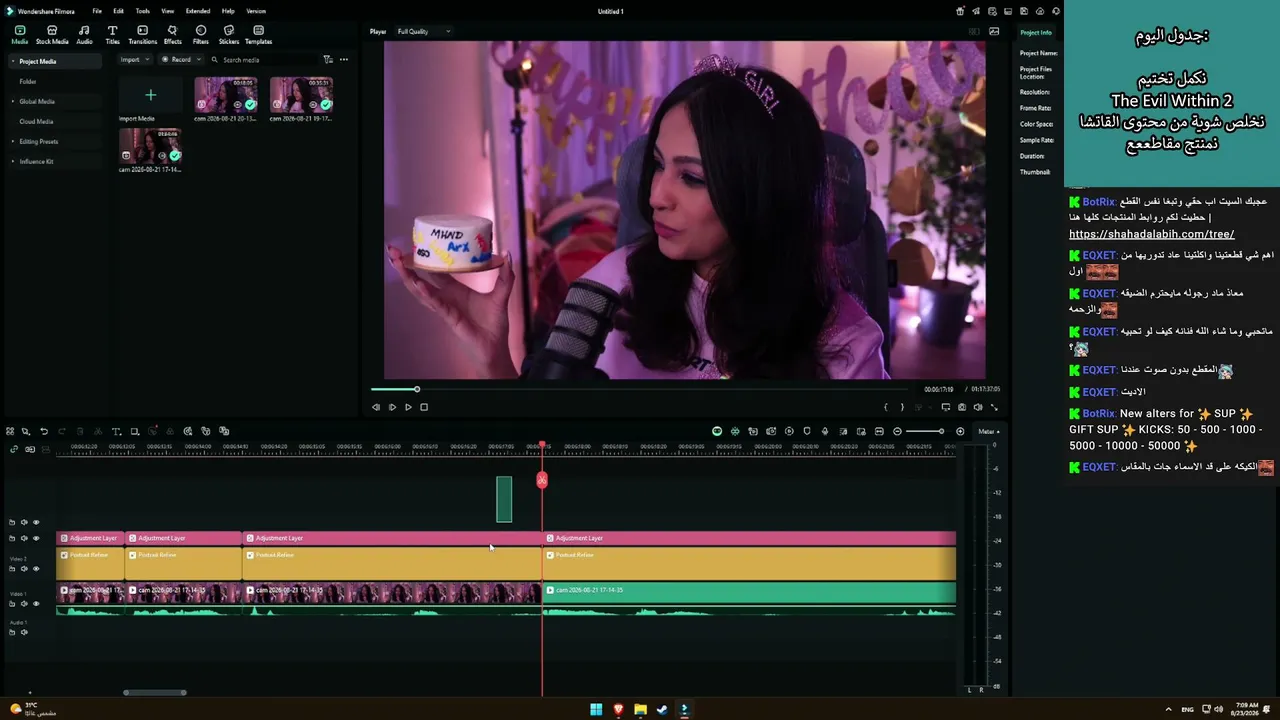The image size is (1280, 720).
Task: Switch to the Project Info tab
Action: (x=1036, y=33)
